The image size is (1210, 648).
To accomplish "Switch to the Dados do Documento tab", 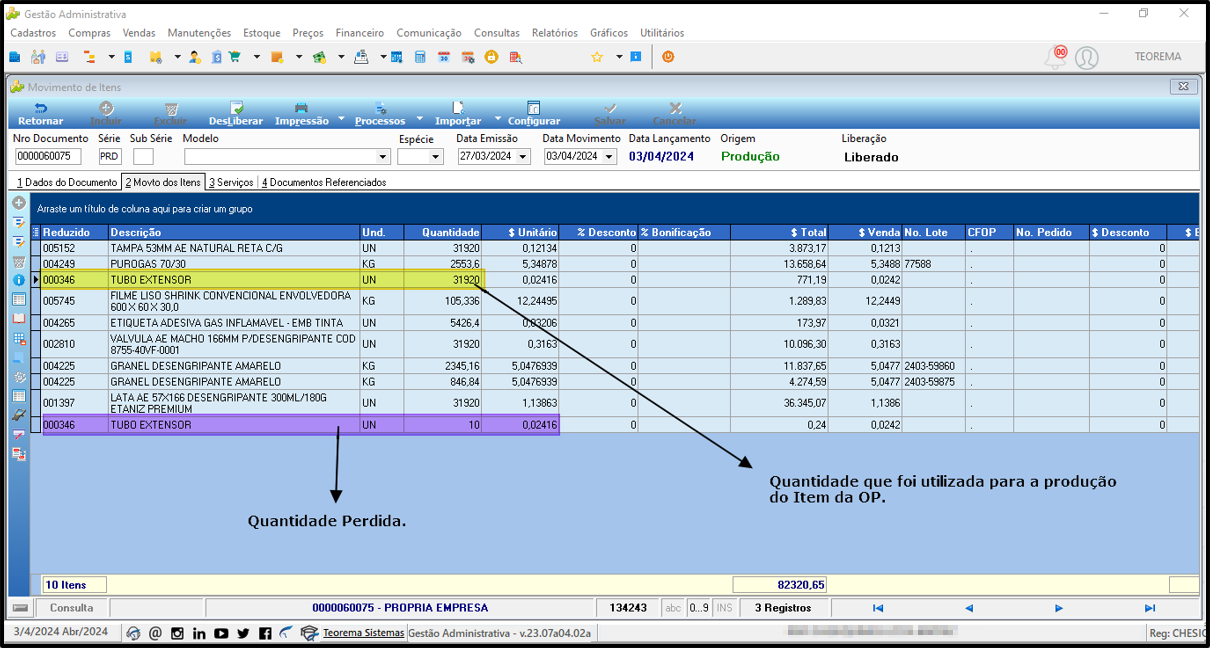I will click(67, 182).
